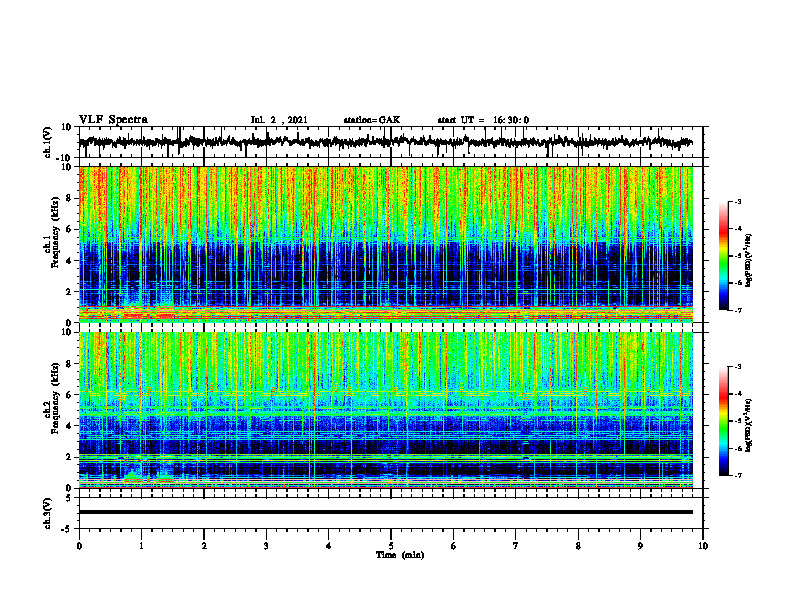Image resolution: width=792 pixels, height=612 pixels.
Task: Click the time axis tick label "8"
Action: coord(578,546)
